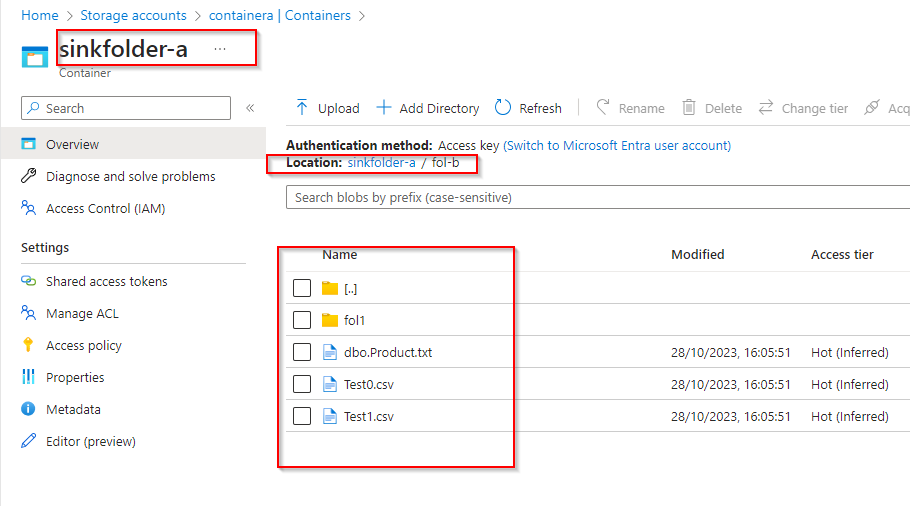
Task: Click the Manage ACL people icon
Action: point(28,313)
